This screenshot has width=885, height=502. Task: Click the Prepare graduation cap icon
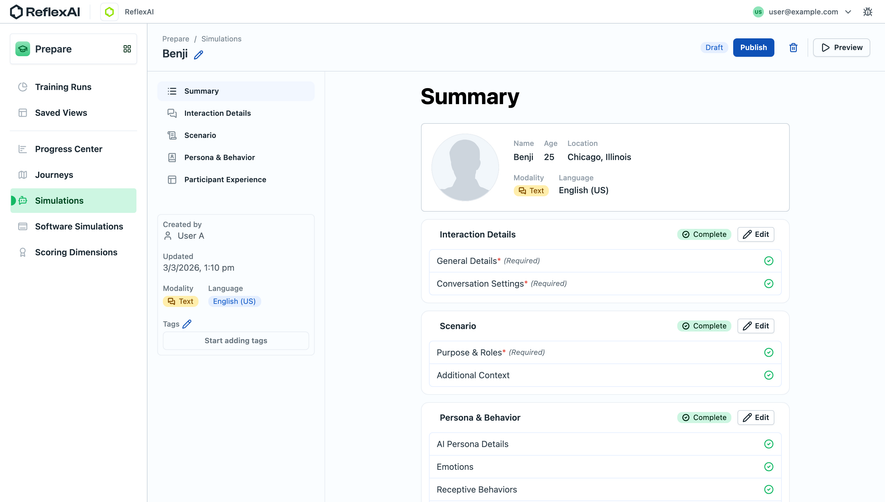pyautogui.click(x=23, y=49)
